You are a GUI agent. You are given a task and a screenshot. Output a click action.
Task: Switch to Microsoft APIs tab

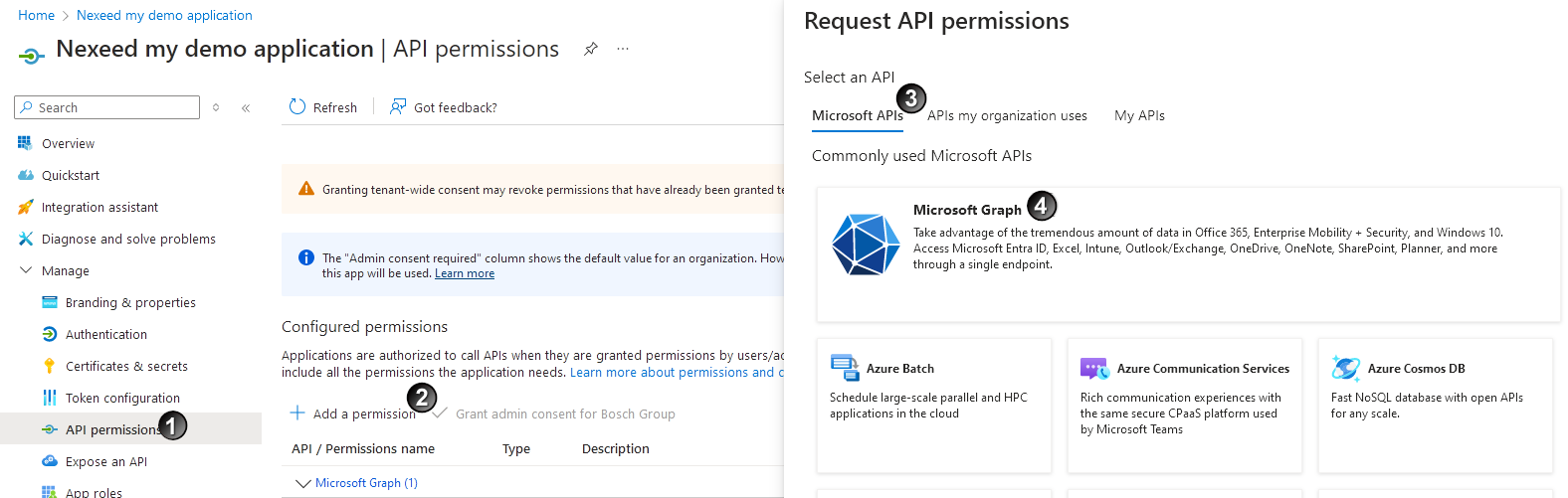(x=858, y=115)
